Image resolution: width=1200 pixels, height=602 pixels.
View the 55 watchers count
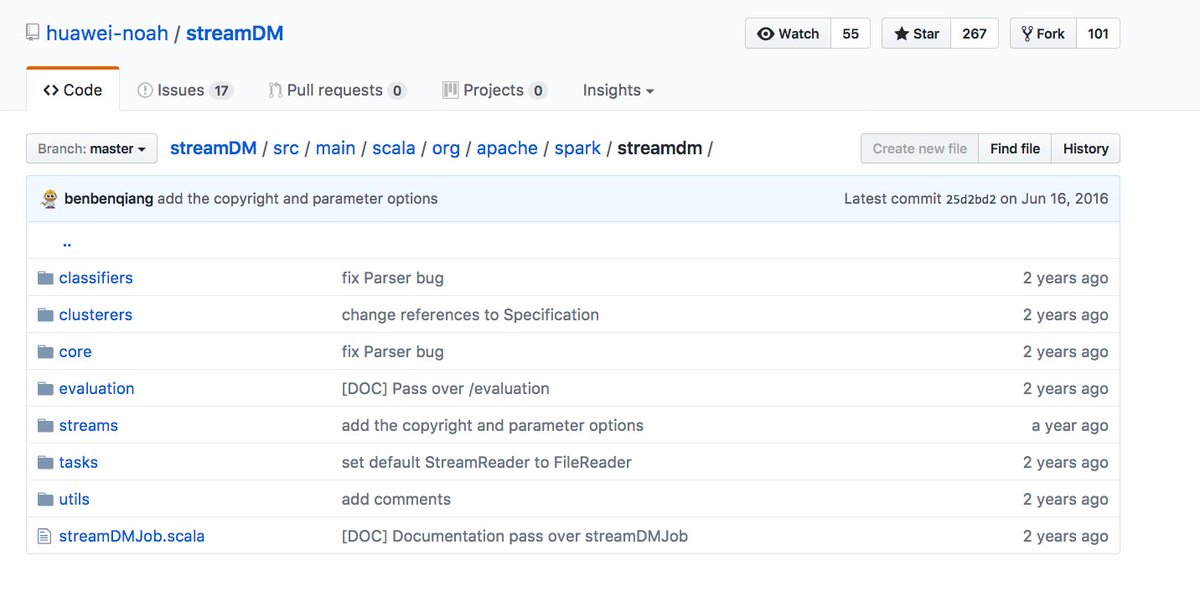pos(851,34)
